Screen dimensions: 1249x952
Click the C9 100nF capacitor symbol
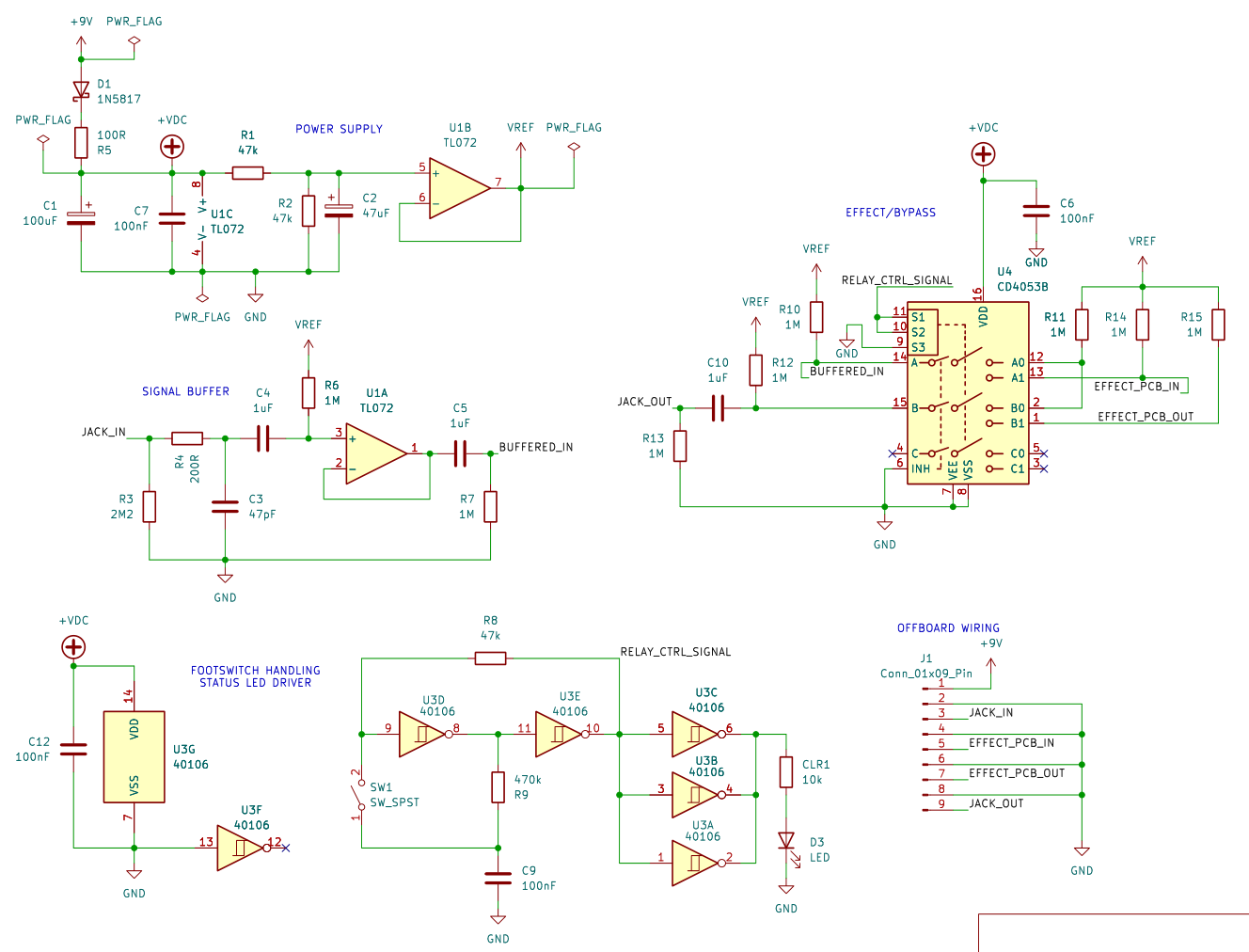pyautogui.click(x=498, y=878)
